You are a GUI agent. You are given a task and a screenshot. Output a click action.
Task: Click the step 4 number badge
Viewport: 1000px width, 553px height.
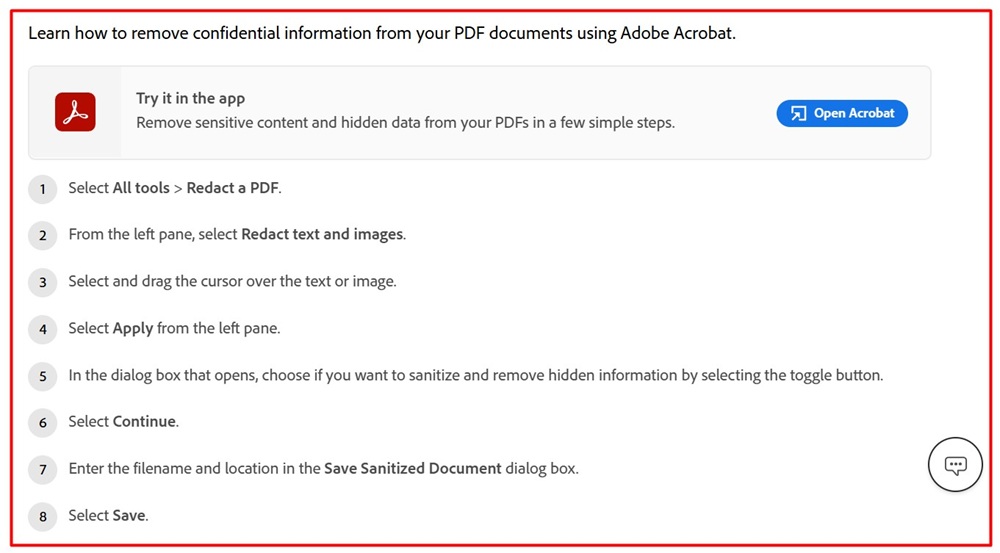pos(42,329)
